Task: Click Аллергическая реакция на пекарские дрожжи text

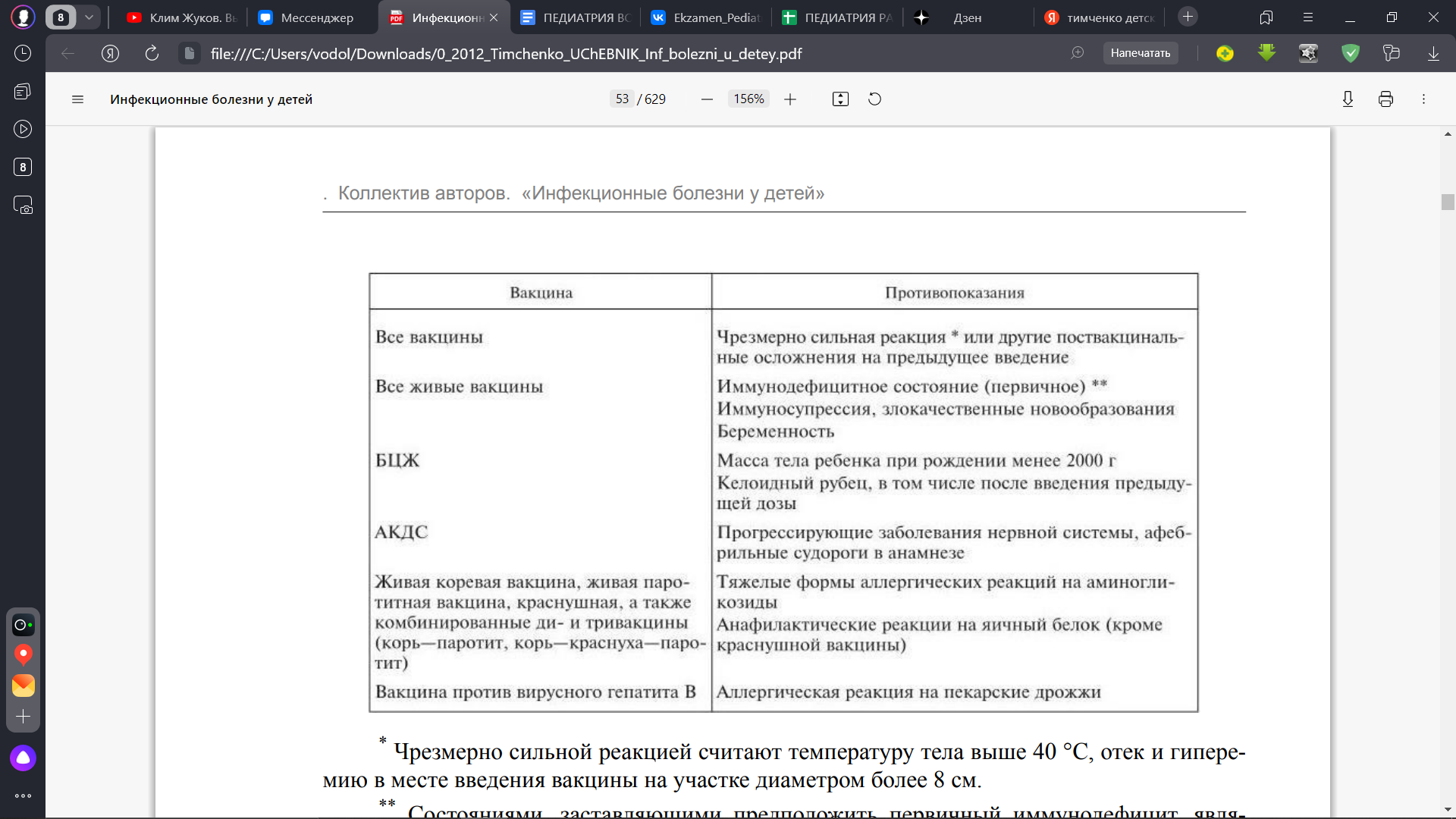Action: click(x=908, y=692)
